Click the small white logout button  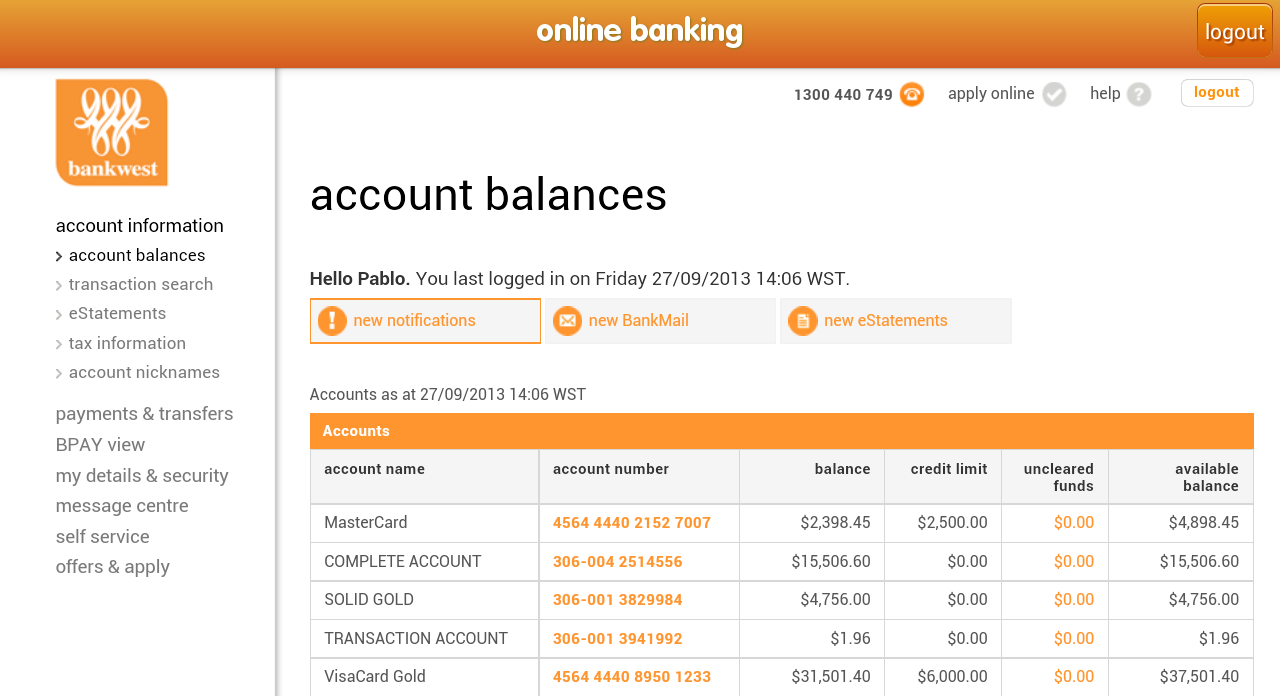[1216, 93]
